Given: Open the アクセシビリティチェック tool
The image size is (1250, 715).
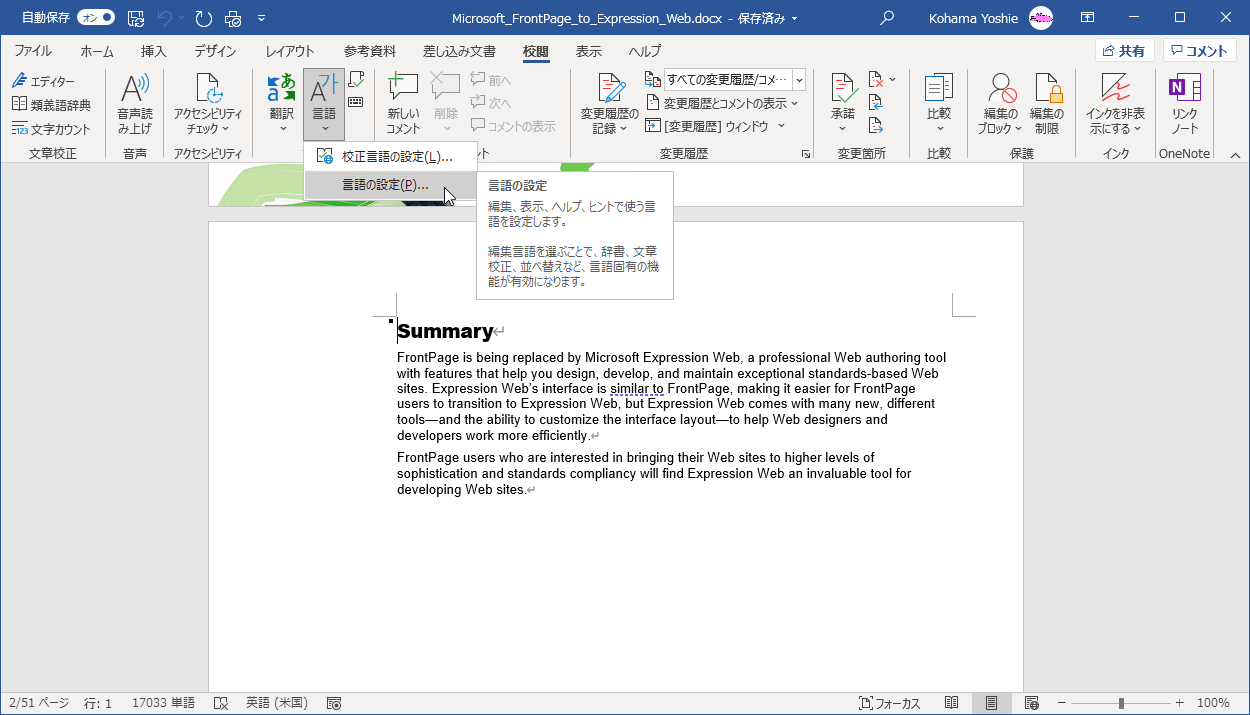Looking at the screenshot, I should coord(207,103).
